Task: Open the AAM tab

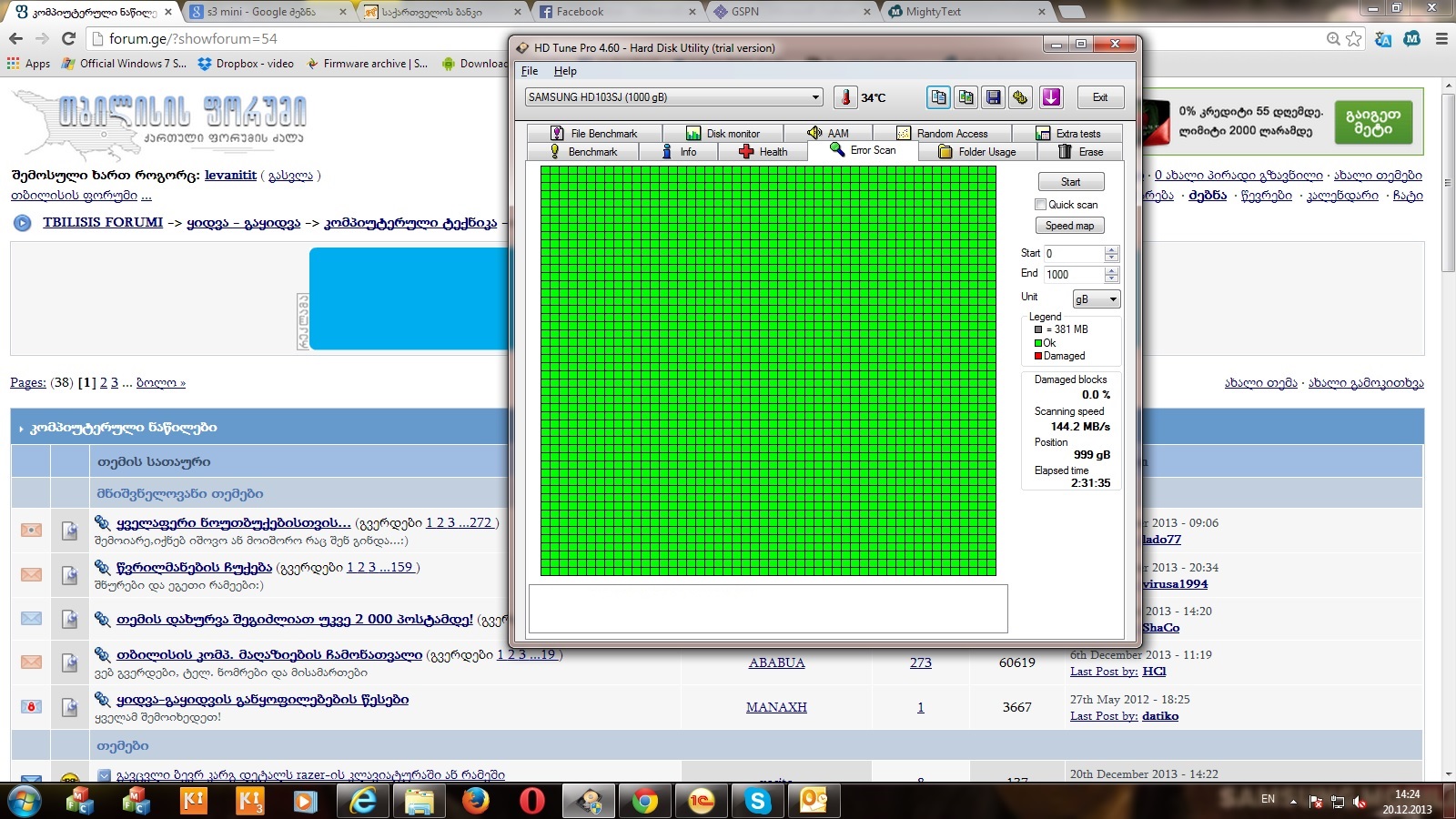Action: point(827,133)
